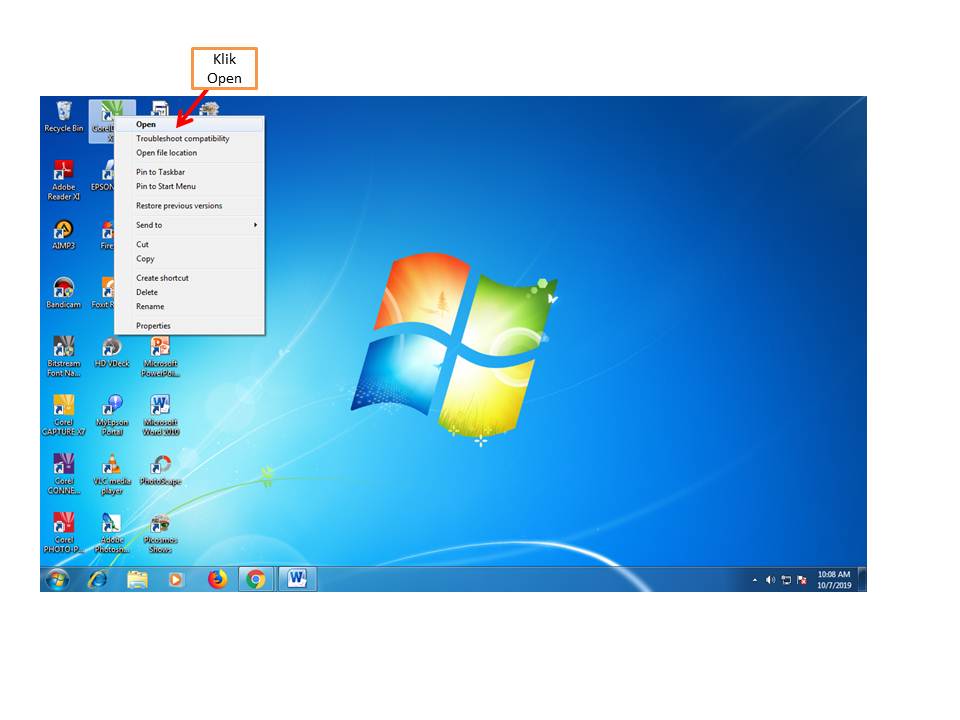The width and height of the screenshot is (960, 720).
Task: Click the taskbar clock showing 10:08 AM
Action: point(834,580)
